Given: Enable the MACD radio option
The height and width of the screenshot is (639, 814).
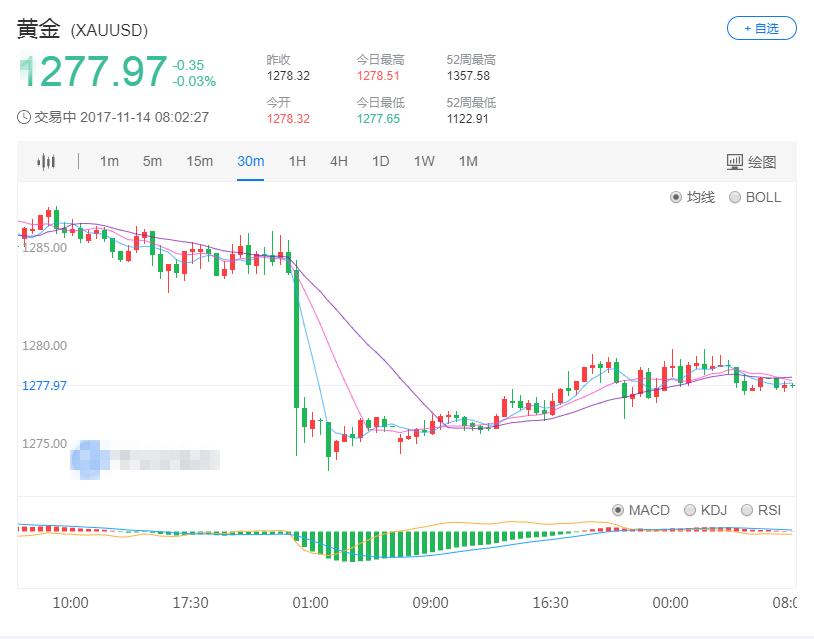Looking at the screenshot, I should click(618, 510).
